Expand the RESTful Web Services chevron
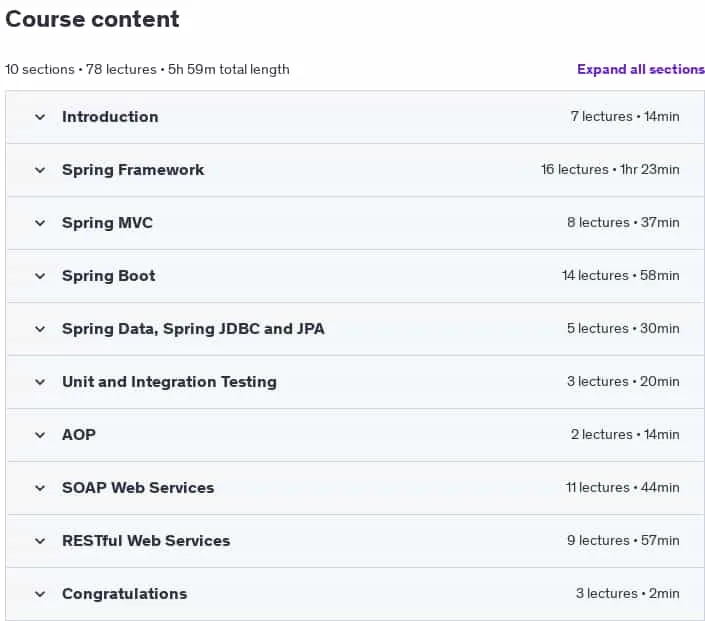705x621 pixels. click(x=40, y=541)
